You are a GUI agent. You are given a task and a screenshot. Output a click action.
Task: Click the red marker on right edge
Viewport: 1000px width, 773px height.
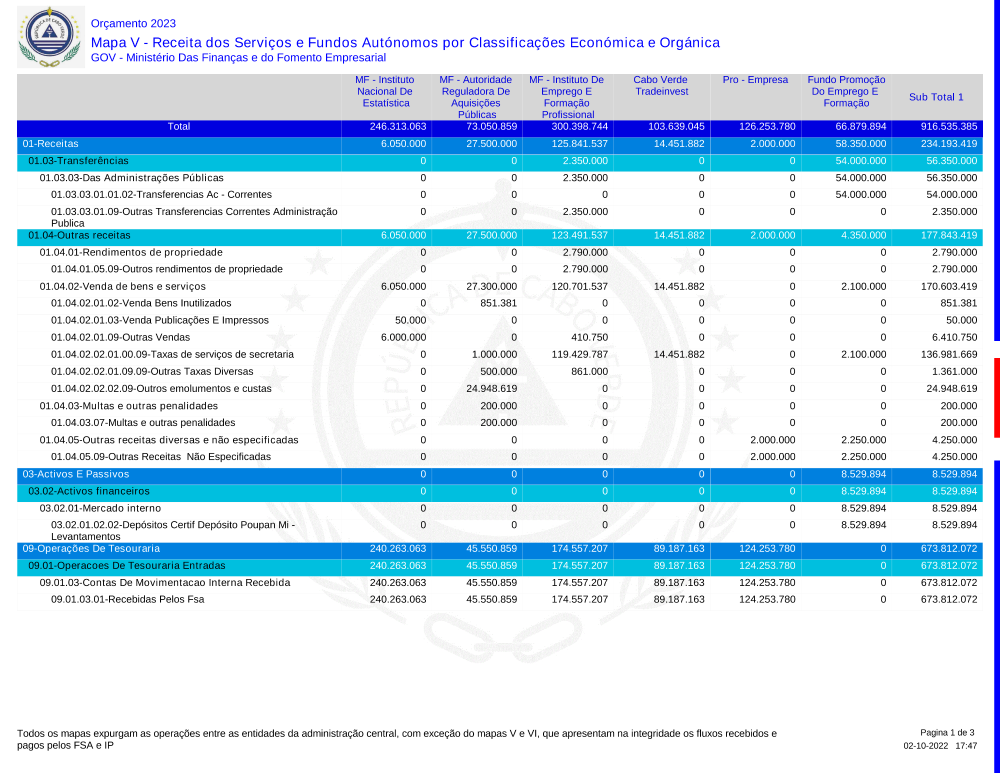point(996,397)
